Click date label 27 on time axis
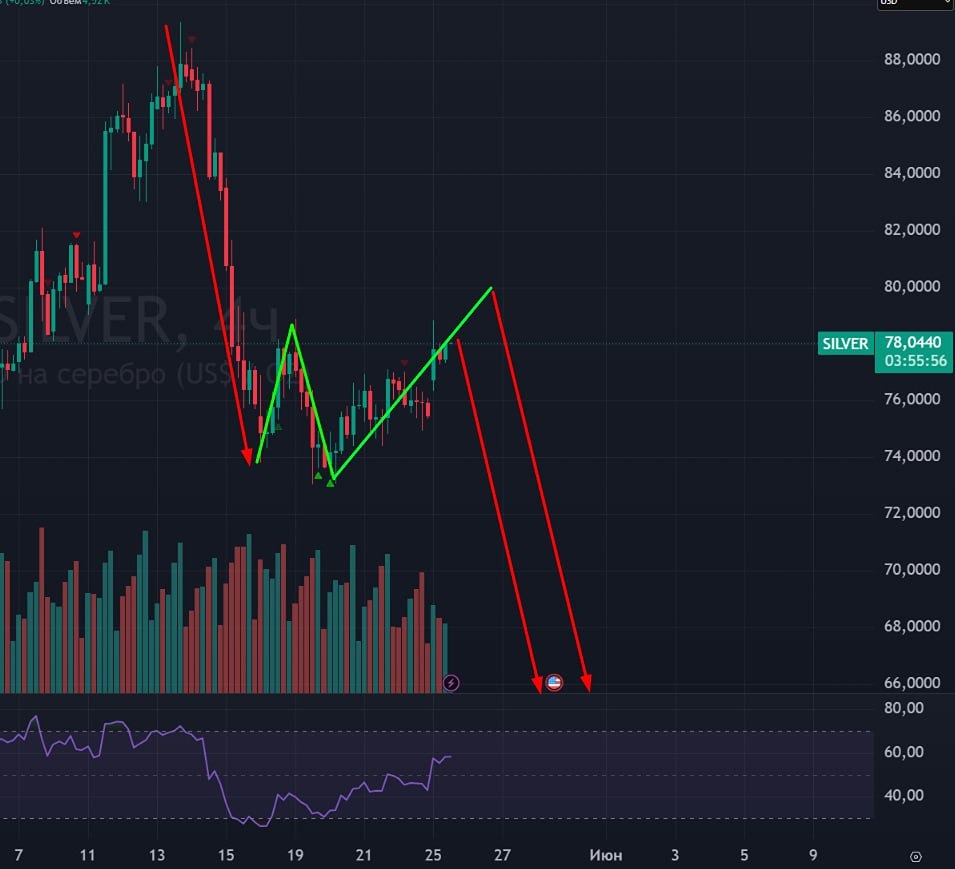This screenshot has height=869, width=955. point(502,855)
